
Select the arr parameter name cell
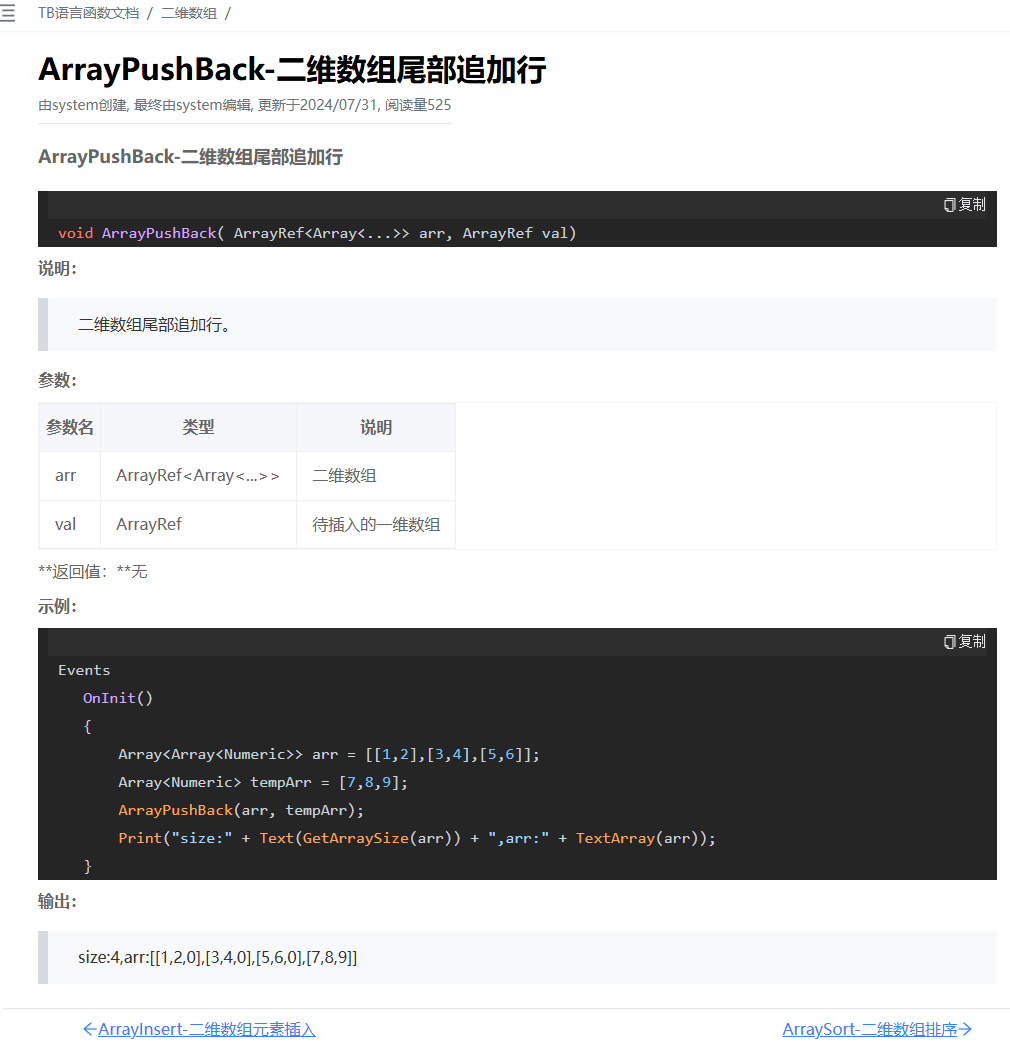tap(66, 476)
